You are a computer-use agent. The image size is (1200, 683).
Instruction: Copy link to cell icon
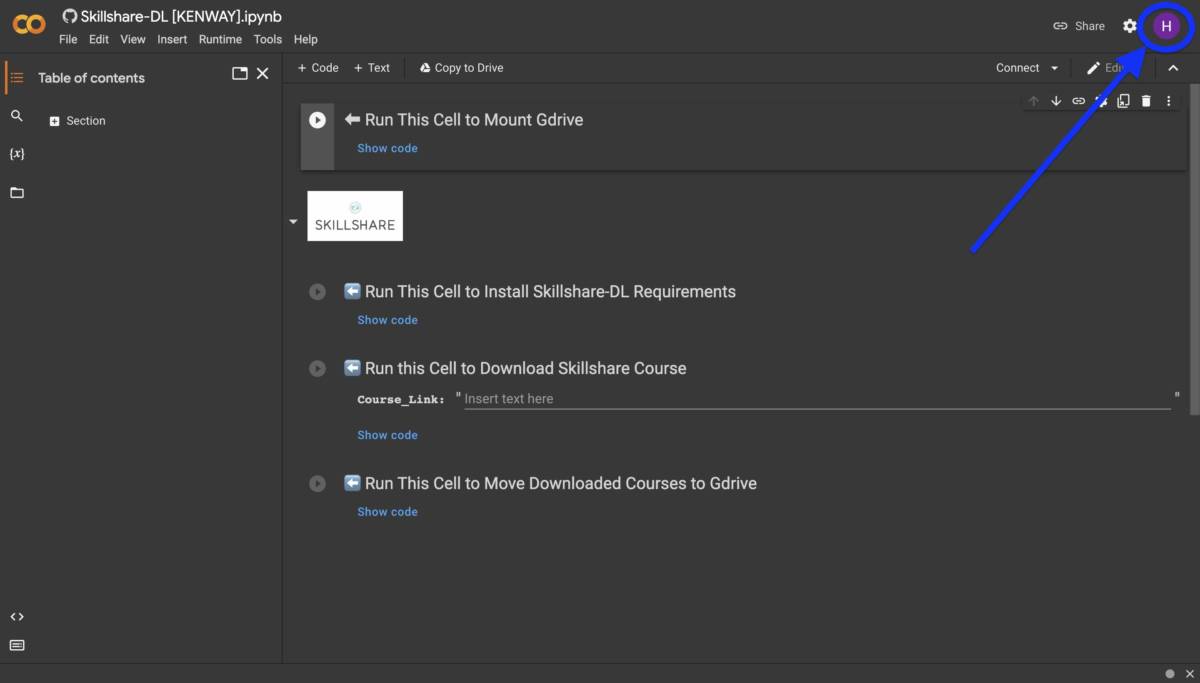pyautogui.click(x=1078, y=101)
